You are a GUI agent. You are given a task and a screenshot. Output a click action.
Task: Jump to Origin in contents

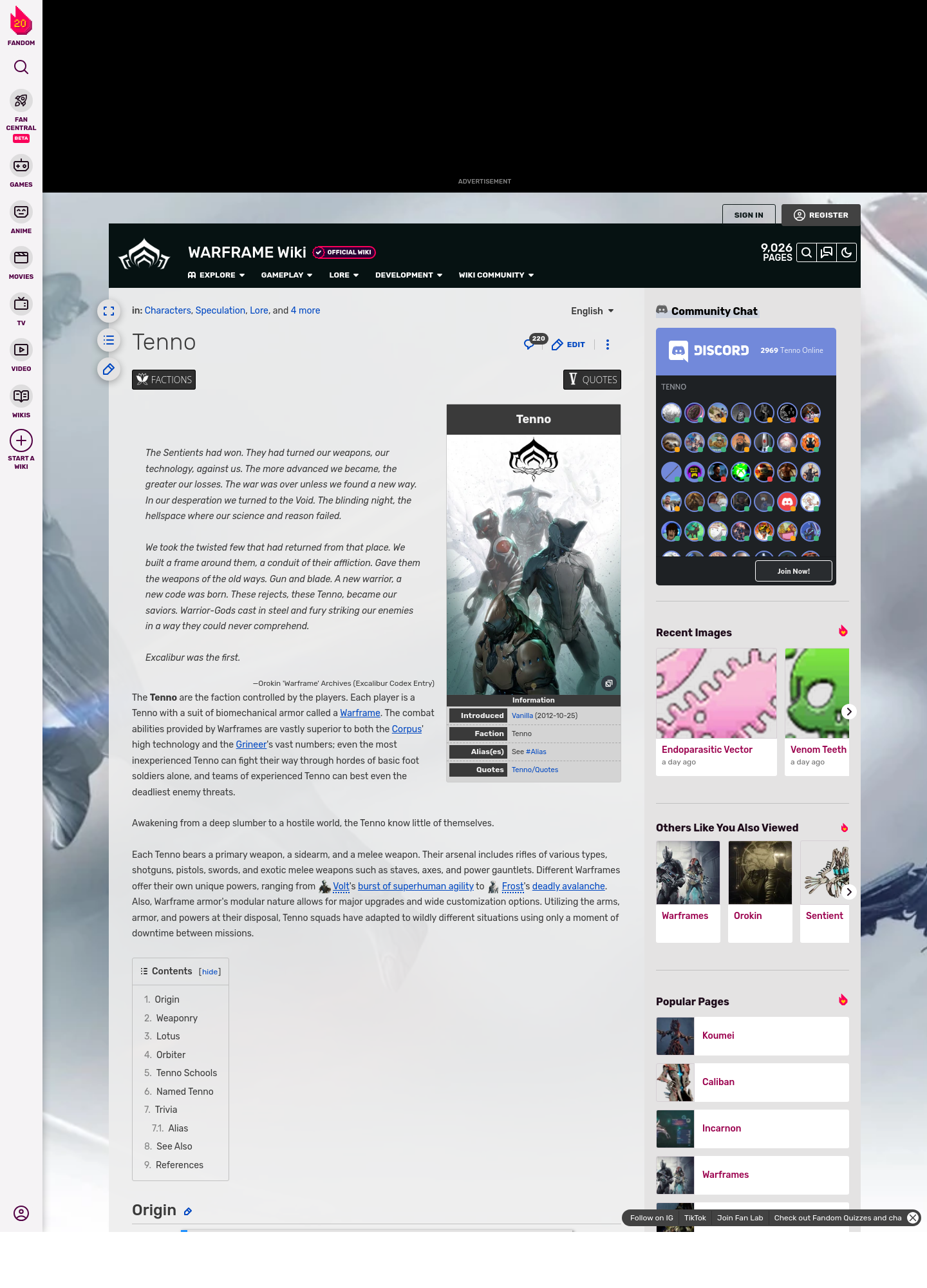pos(167,999)
